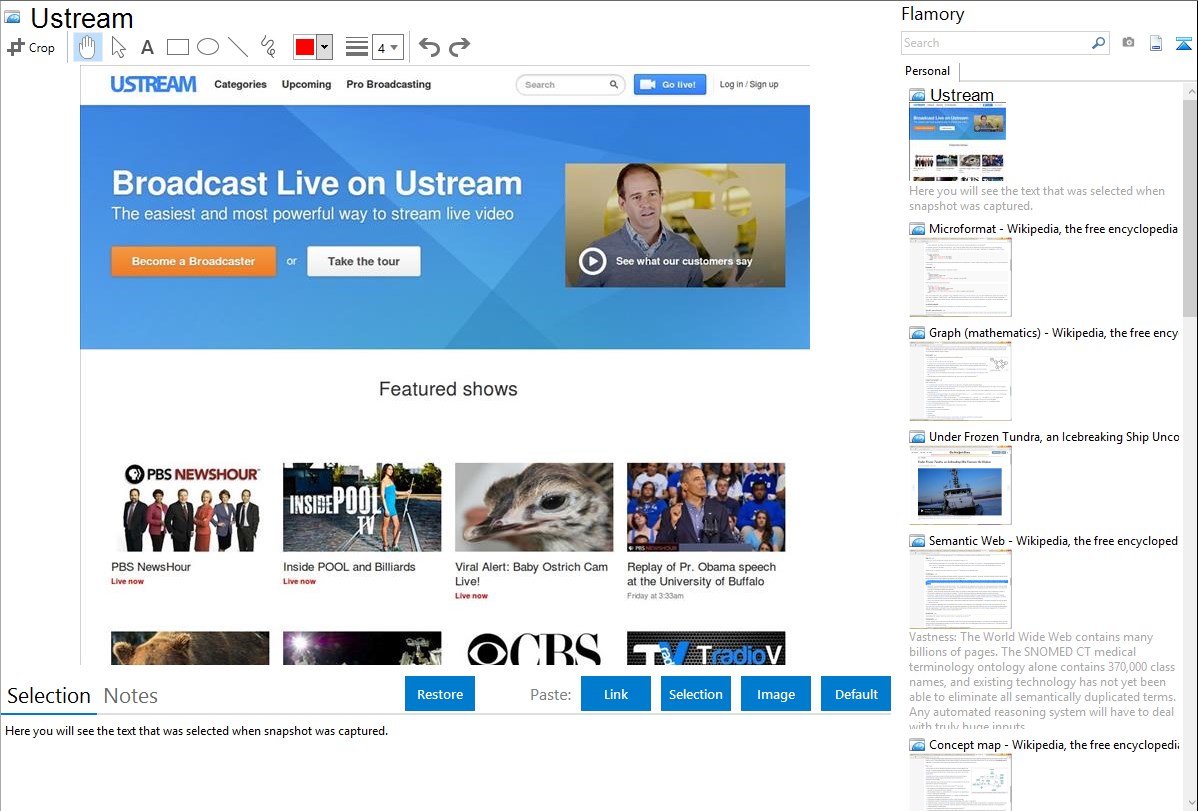Select the Crop tool
1198x811 pixels.
coord(31,47)
